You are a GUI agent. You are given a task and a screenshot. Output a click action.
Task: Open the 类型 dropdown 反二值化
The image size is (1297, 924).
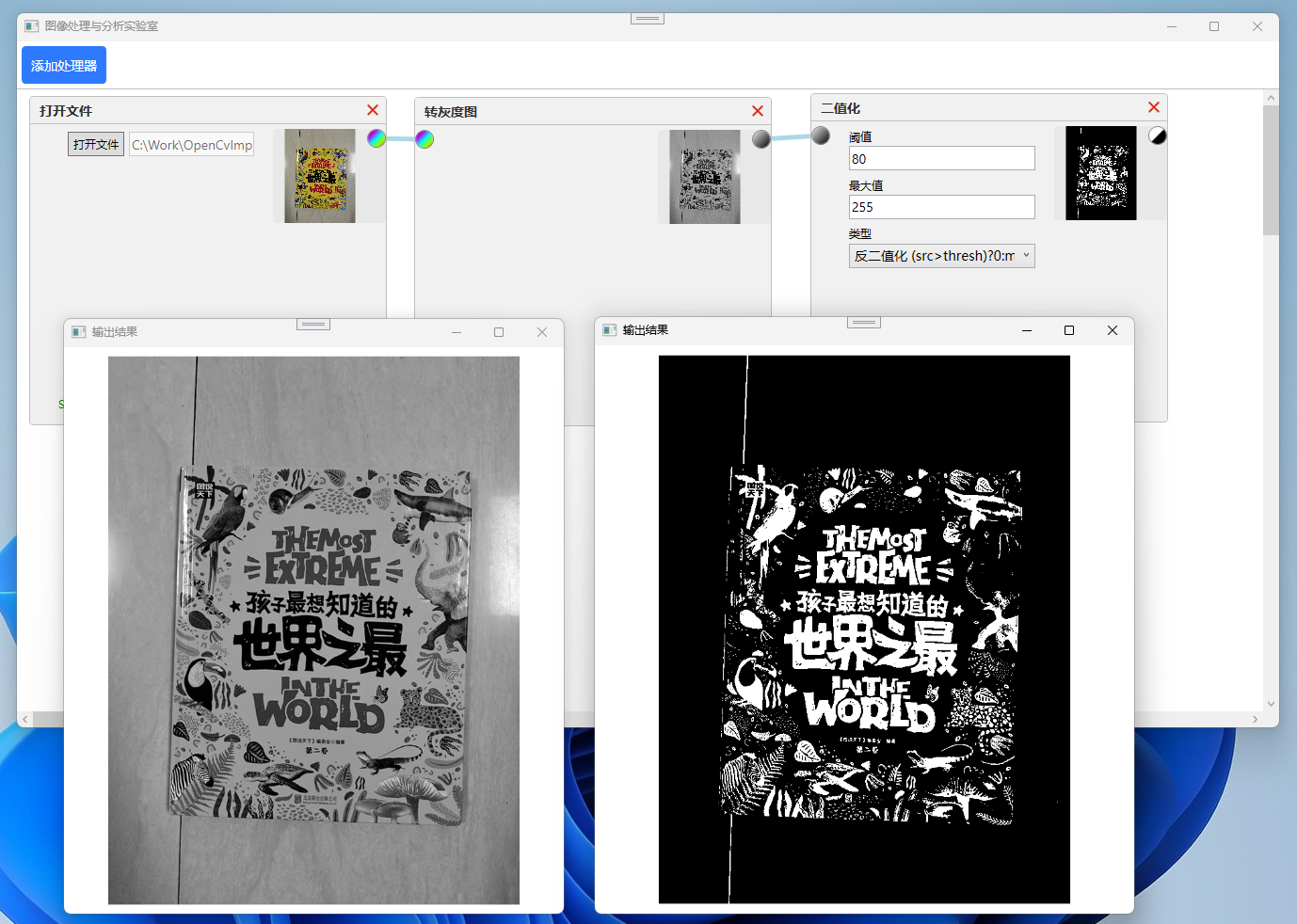coord(941,256)
